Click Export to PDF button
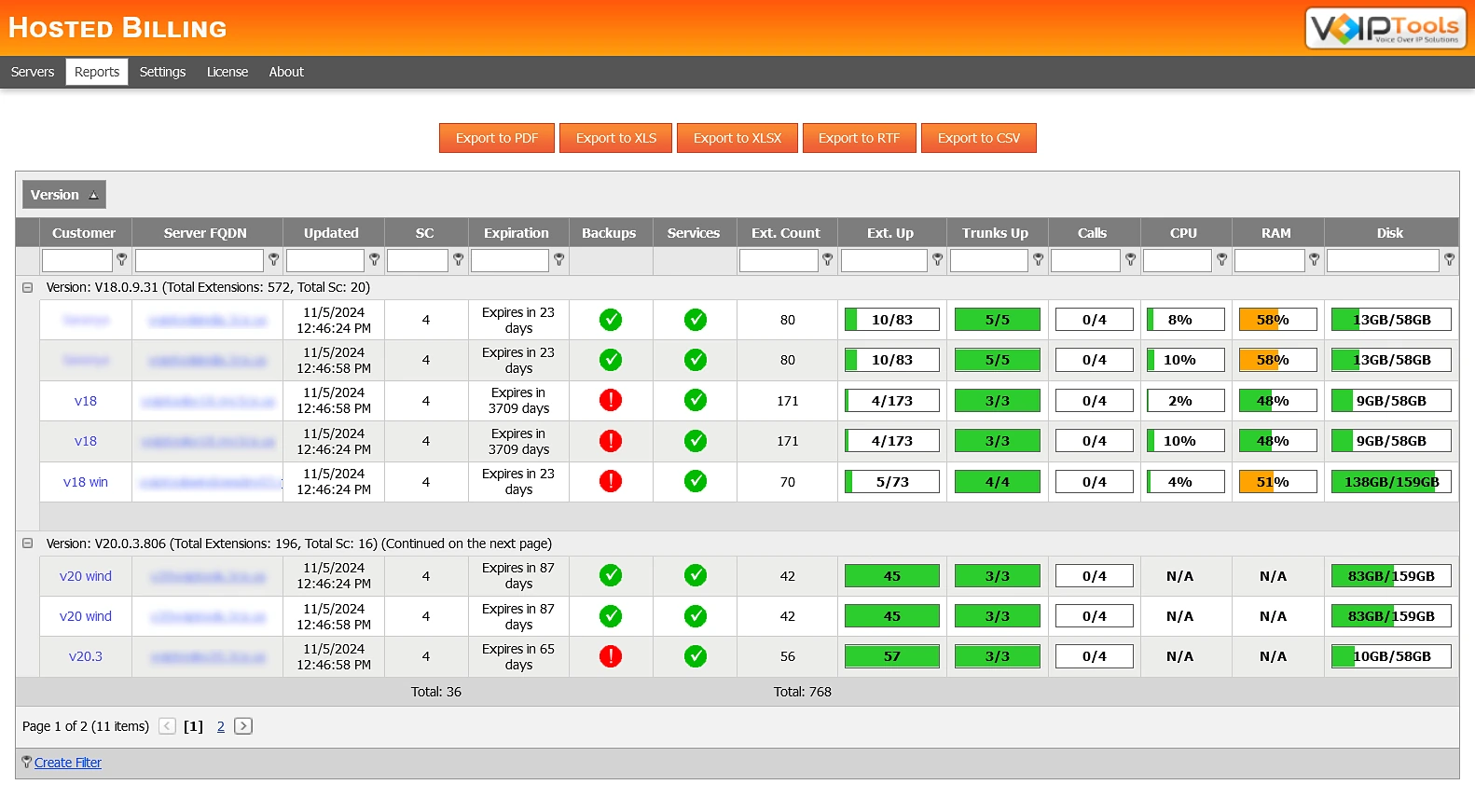This screenshot has width=1475, height=812. (x=497, y=138)
